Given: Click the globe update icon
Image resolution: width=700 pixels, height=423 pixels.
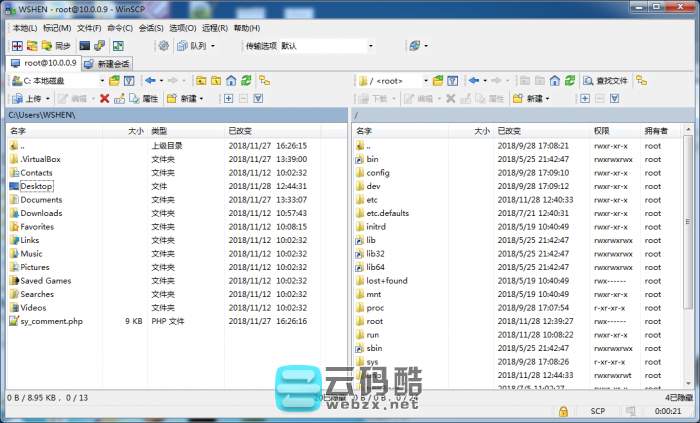Looking at the screenshot, I should point(415,46).
